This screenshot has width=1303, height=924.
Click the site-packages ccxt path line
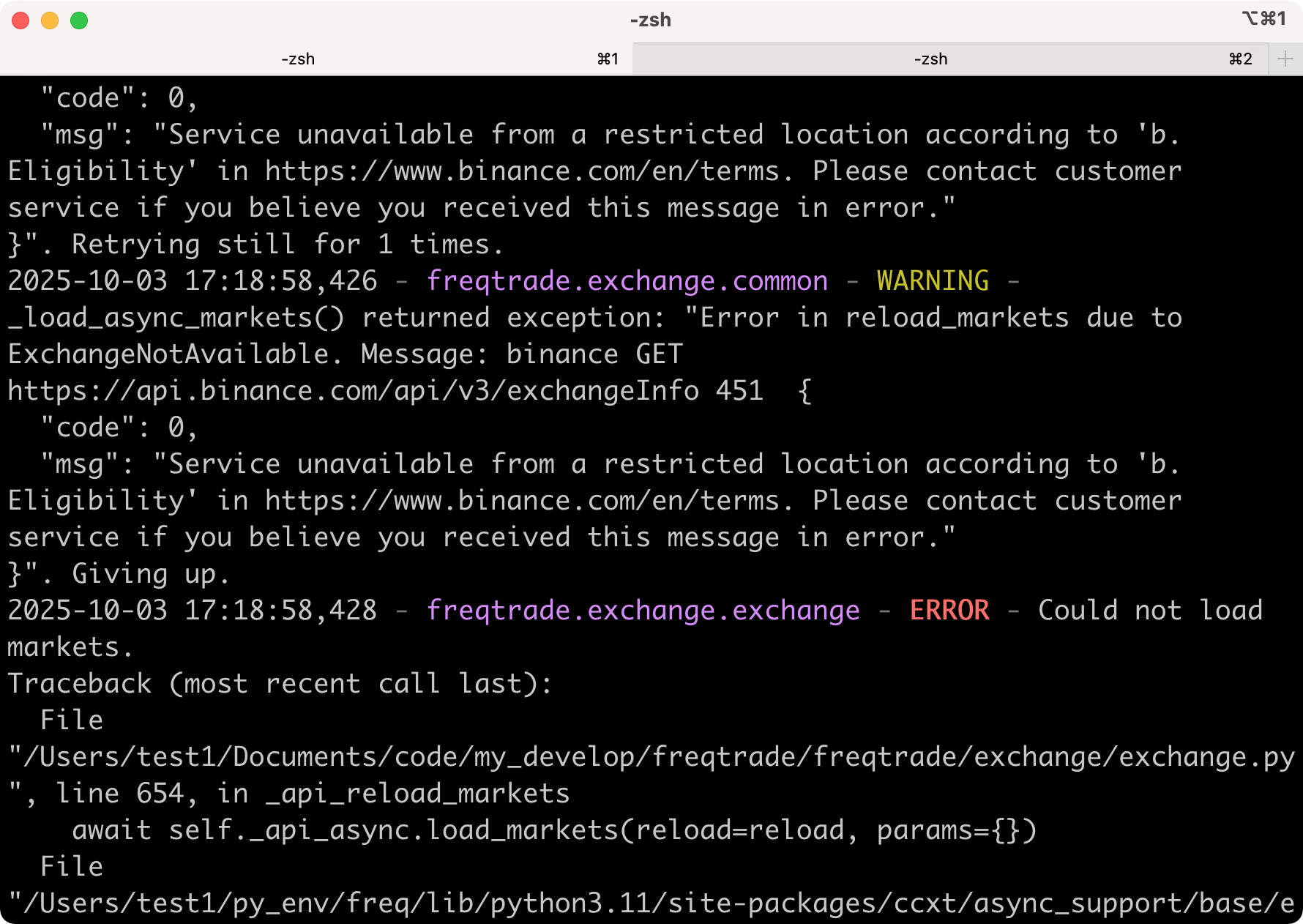(x=651, y=903)
